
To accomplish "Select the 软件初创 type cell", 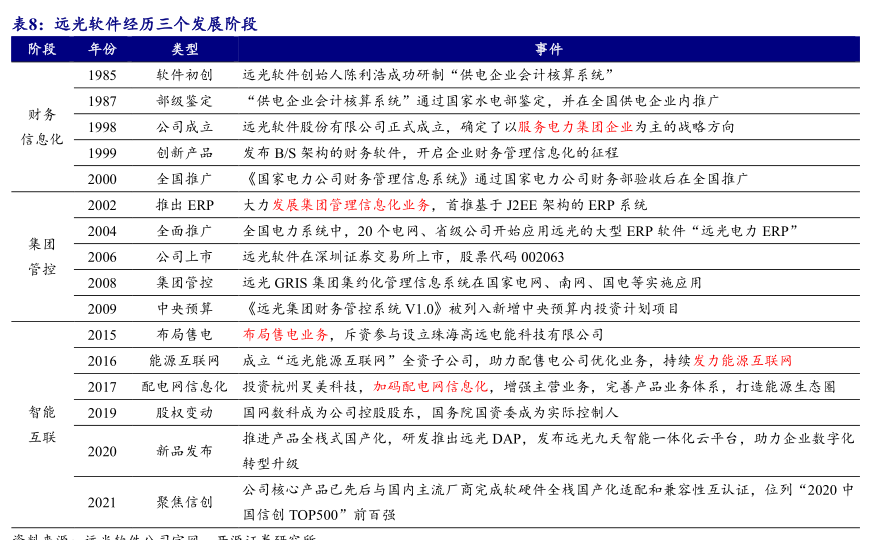I will click(185, 75).
